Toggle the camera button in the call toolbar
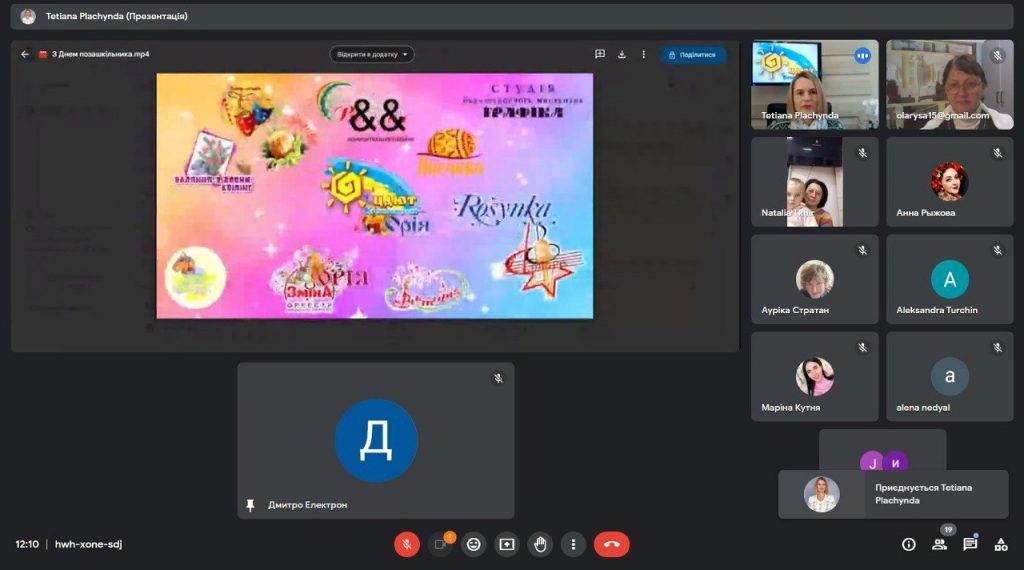Screen dimensions: 1024x570 (440, 544)
